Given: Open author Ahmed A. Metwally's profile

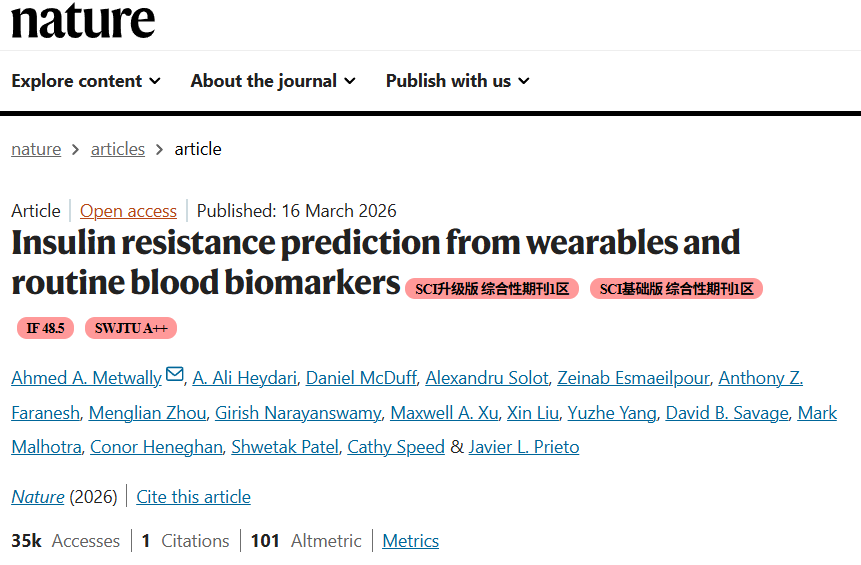Looking at the screenshot, I should [86, 378].
